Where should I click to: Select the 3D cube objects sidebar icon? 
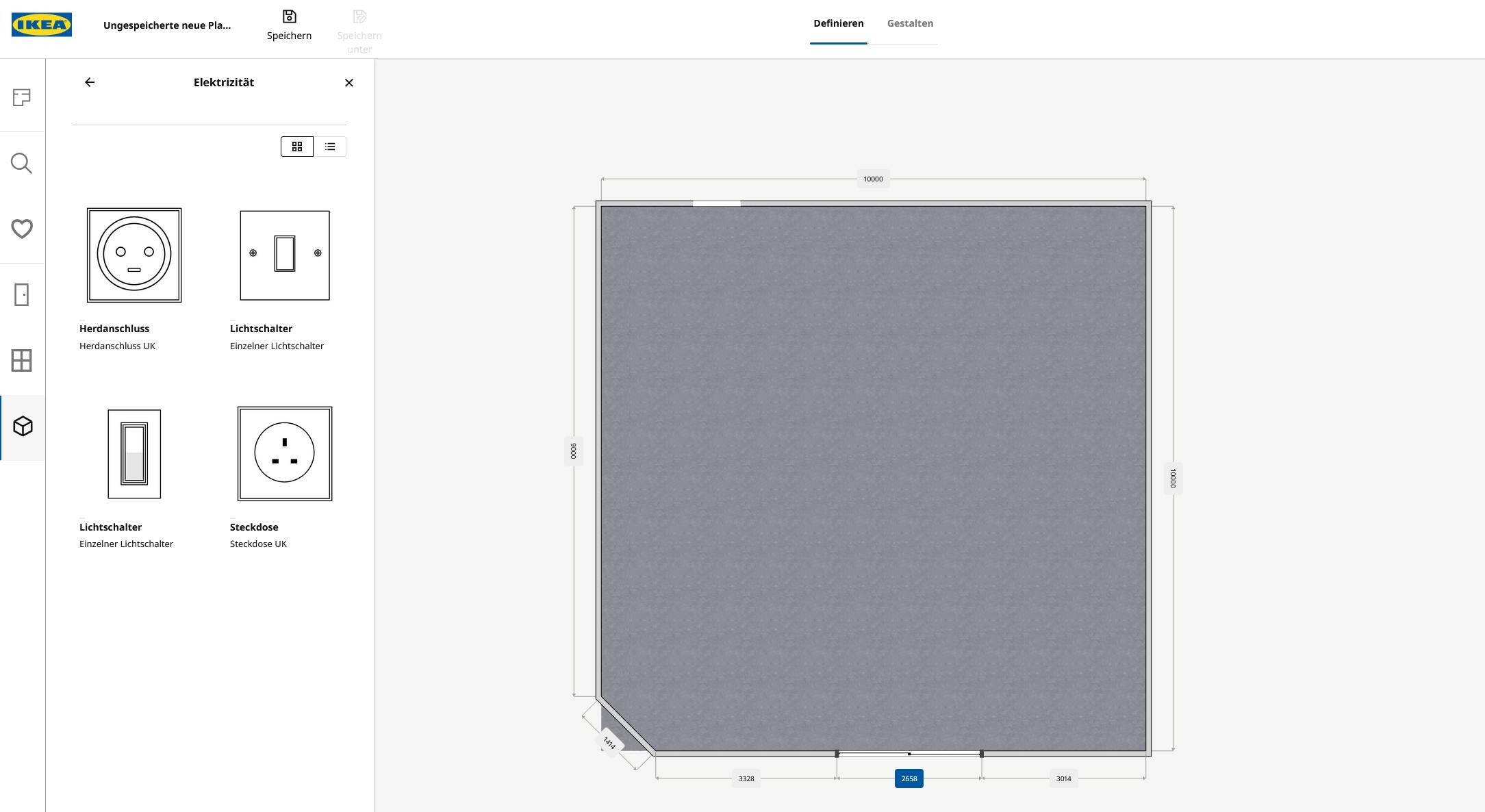(23, 427)
